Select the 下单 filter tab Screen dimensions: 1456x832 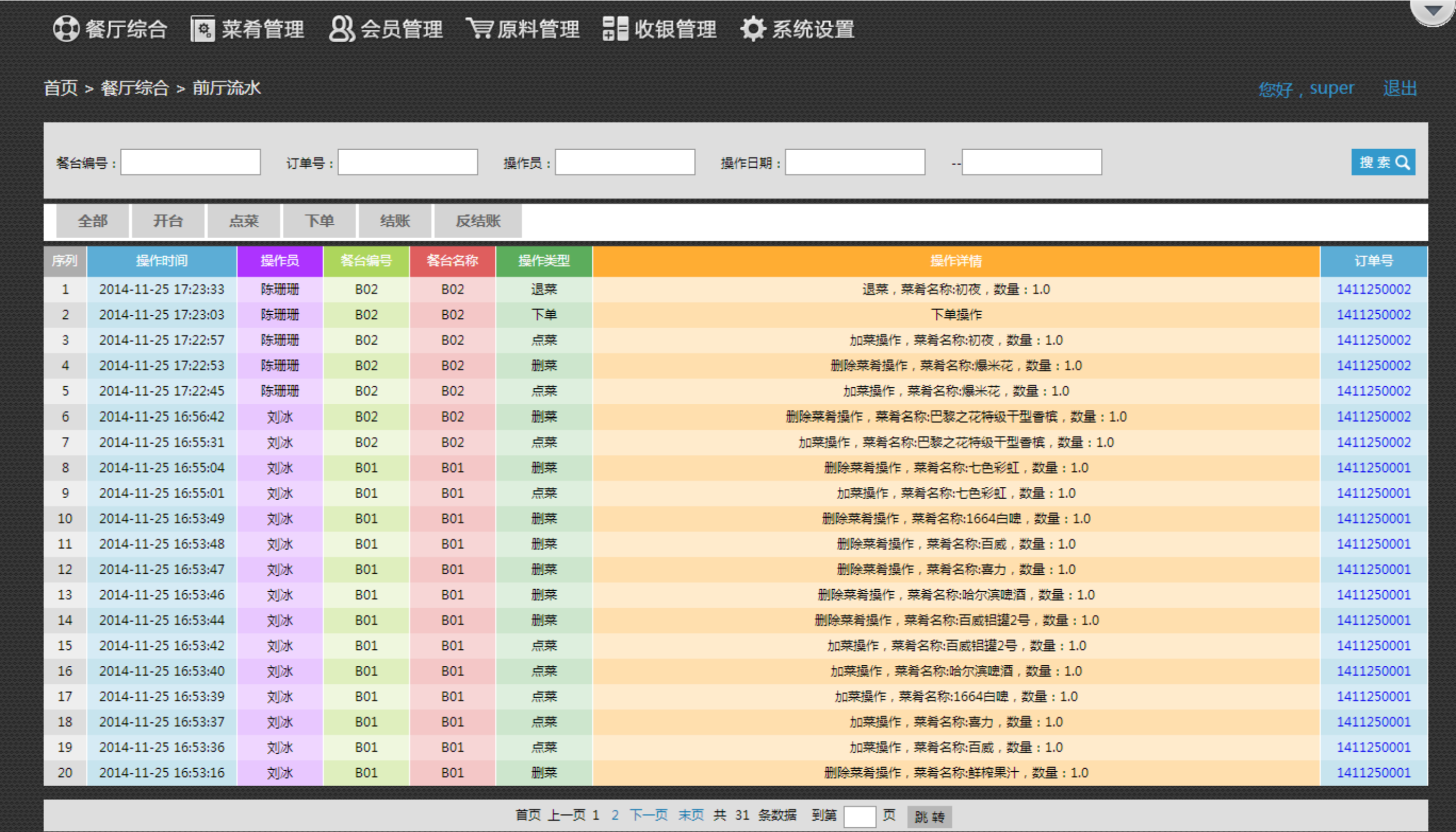pos(320,221)
